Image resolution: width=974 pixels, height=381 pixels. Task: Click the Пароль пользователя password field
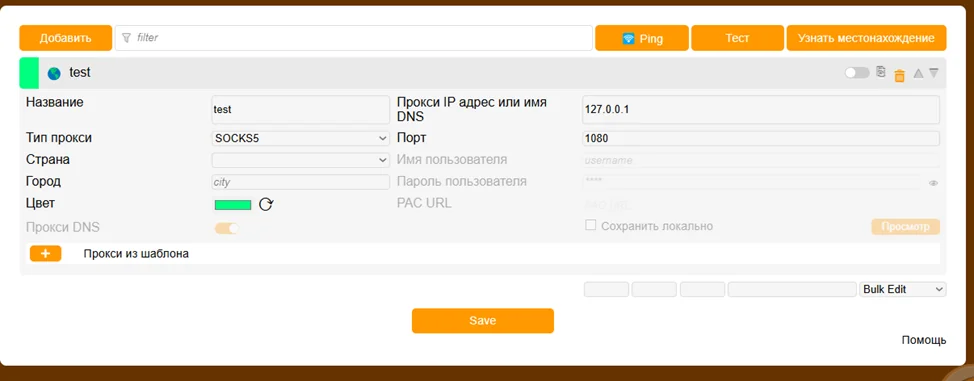[x=752, y=182]
